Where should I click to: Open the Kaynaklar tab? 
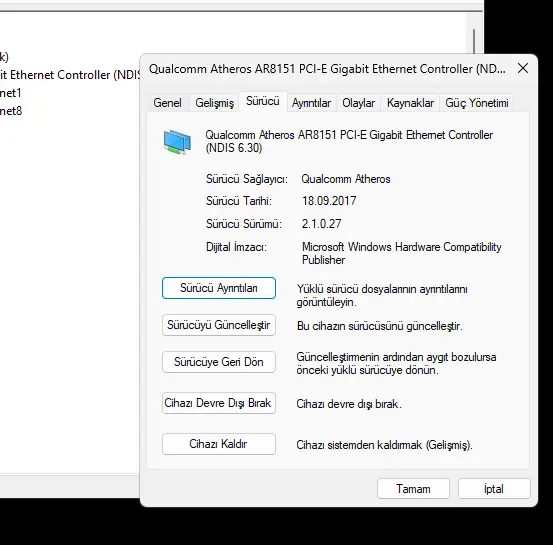point(410,103)
